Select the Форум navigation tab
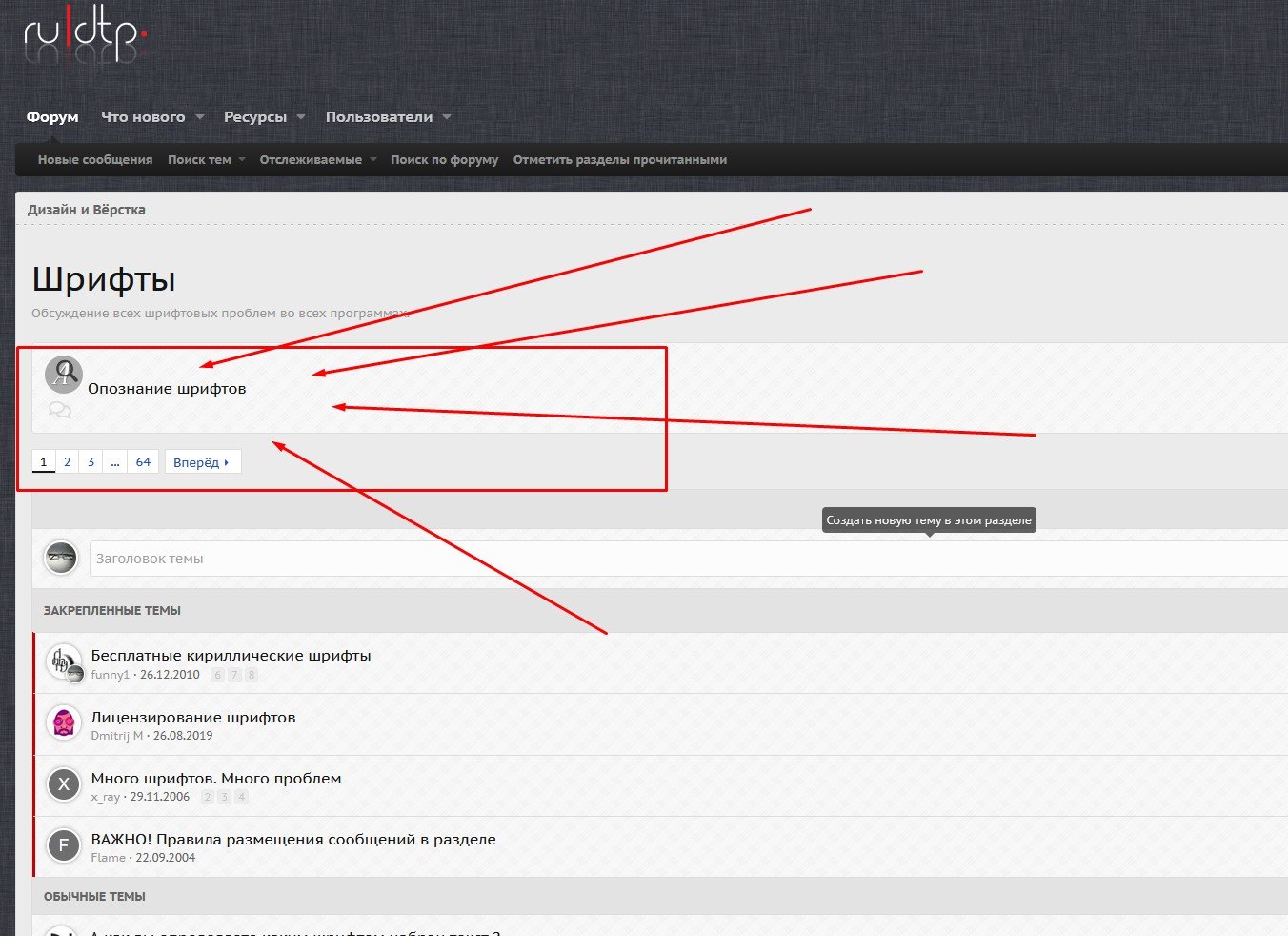This screenshot has height=936, width=1288. [x=52, y=117]
